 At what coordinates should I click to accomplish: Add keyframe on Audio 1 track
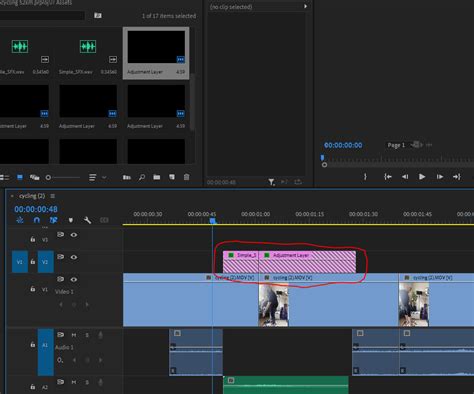(x=87, y=360)
